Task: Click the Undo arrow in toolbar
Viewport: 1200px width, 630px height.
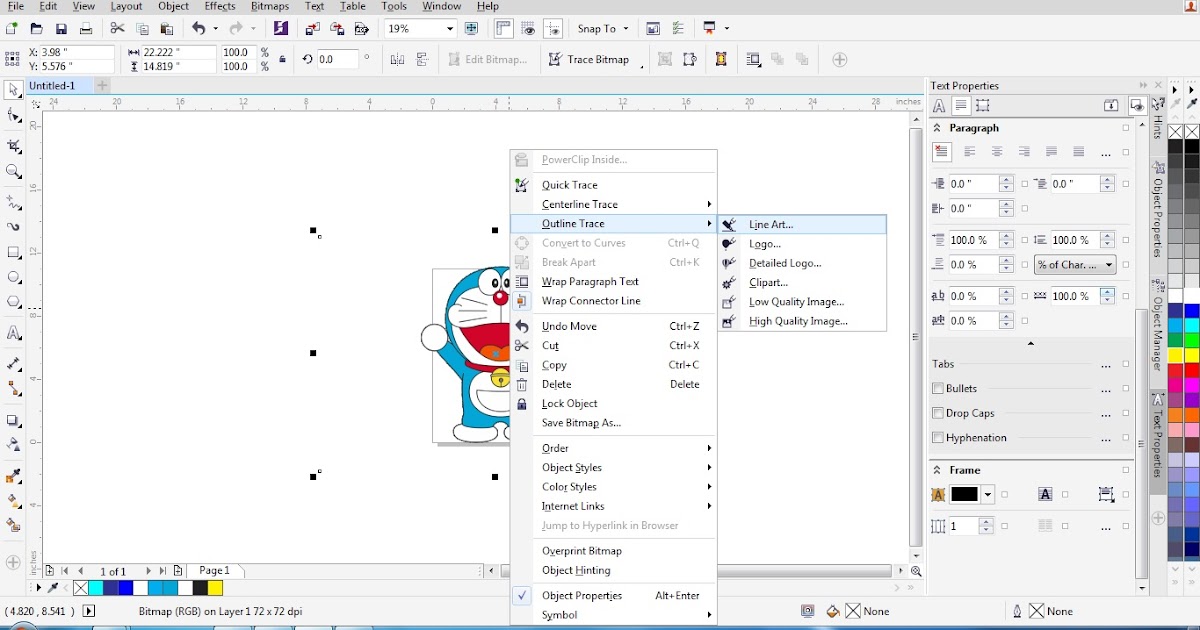Action: tap(198, 29)
